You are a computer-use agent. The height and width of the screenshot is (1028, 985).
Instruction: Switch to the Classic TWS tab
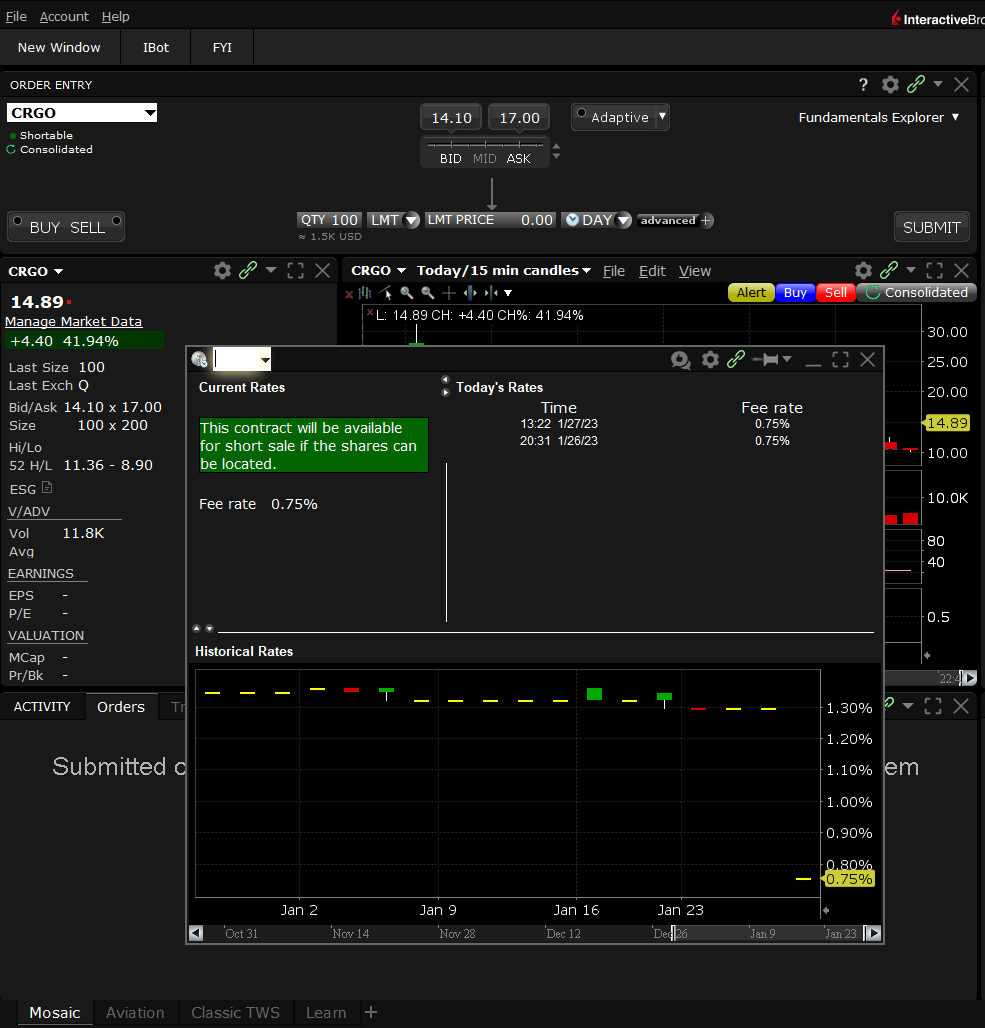(235, 1013)
